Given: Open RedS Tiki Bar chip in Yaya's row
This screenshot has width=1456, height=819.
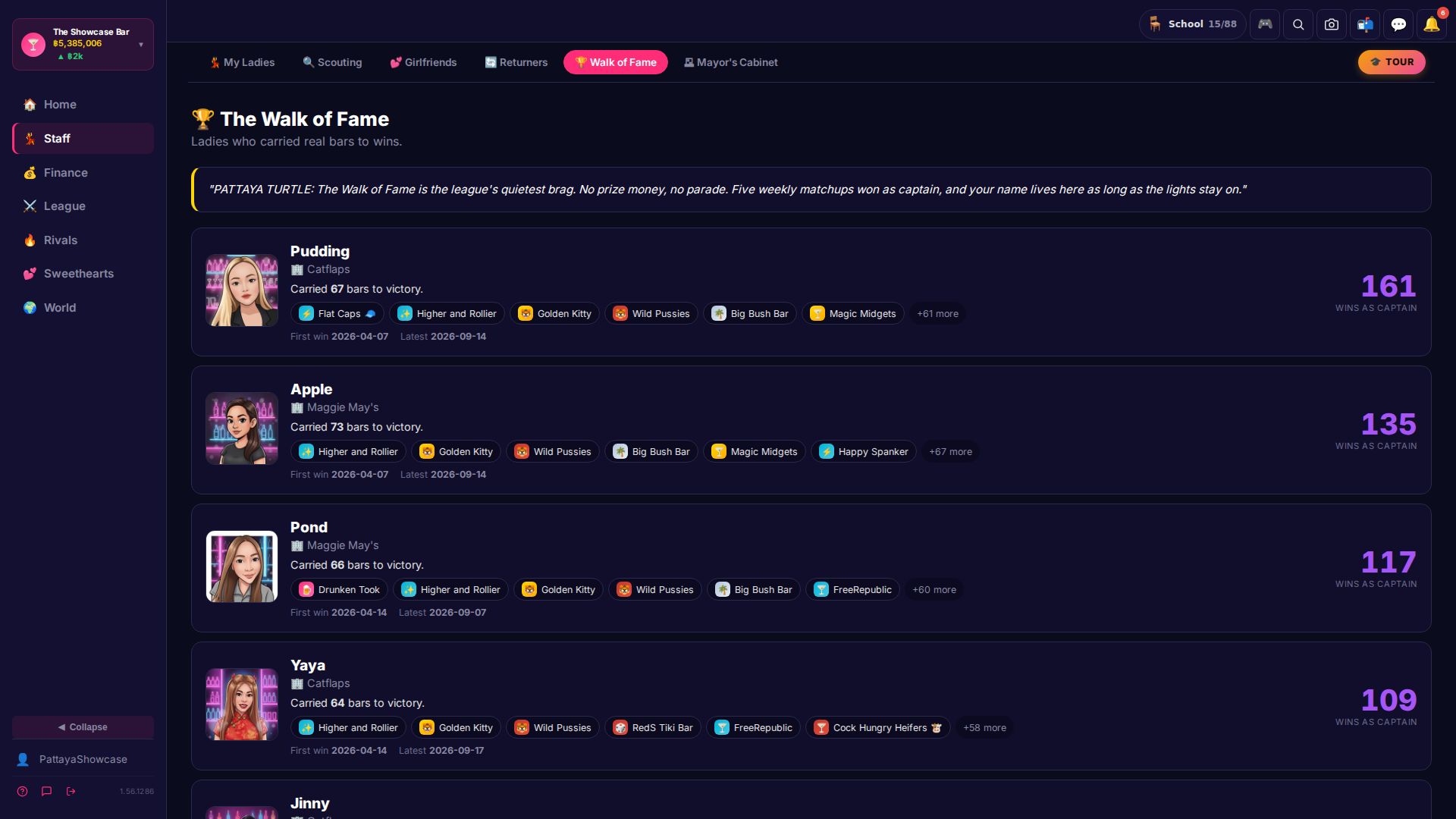Looking at the screenshot, I should pyautogui.click(x=653, y=728).
